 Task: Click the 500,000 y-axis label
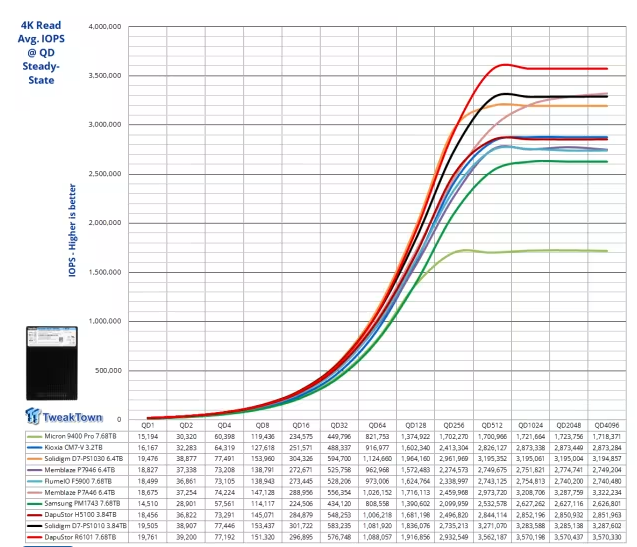[108, 370]
